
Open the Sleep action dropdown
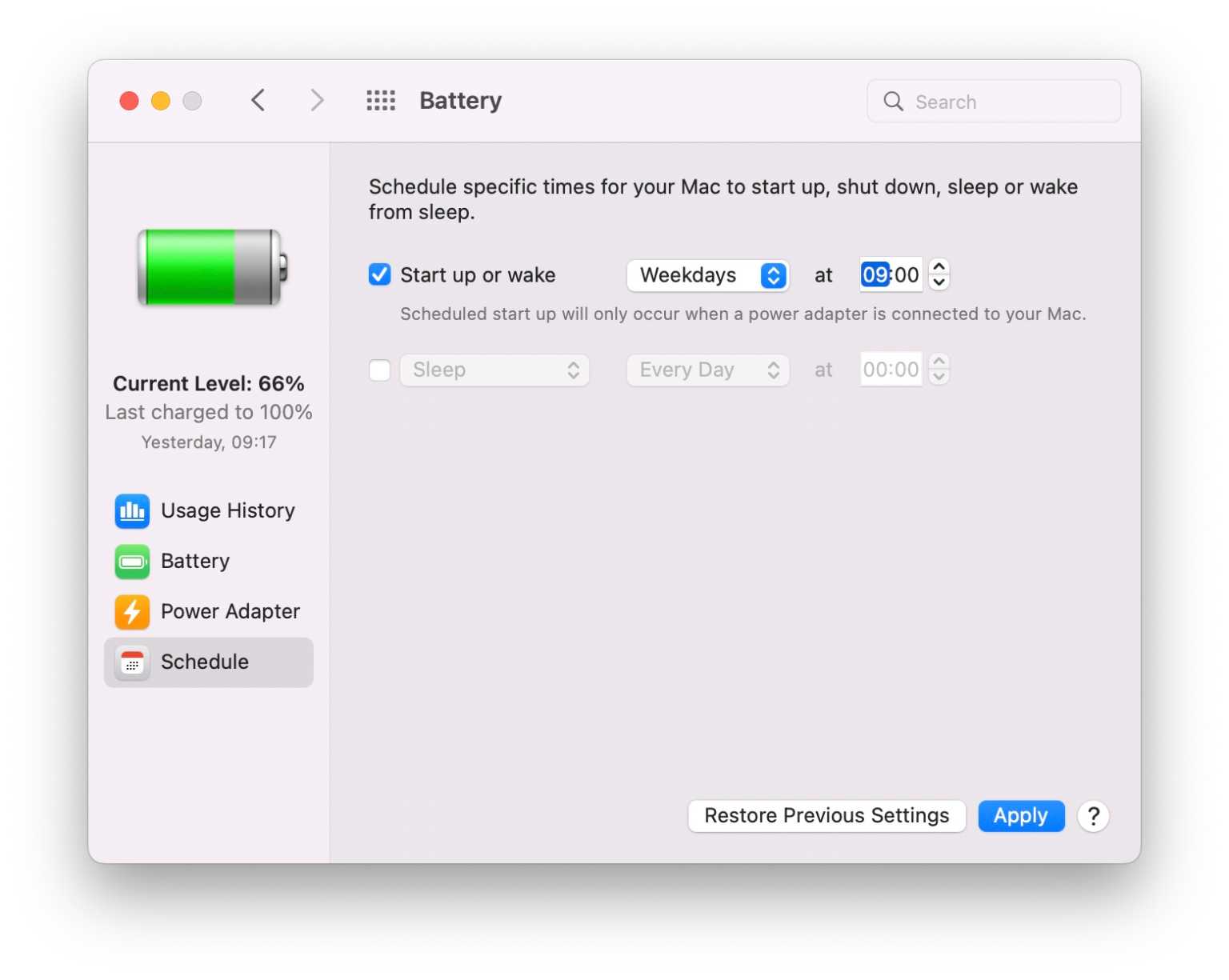tap(494, 370)
